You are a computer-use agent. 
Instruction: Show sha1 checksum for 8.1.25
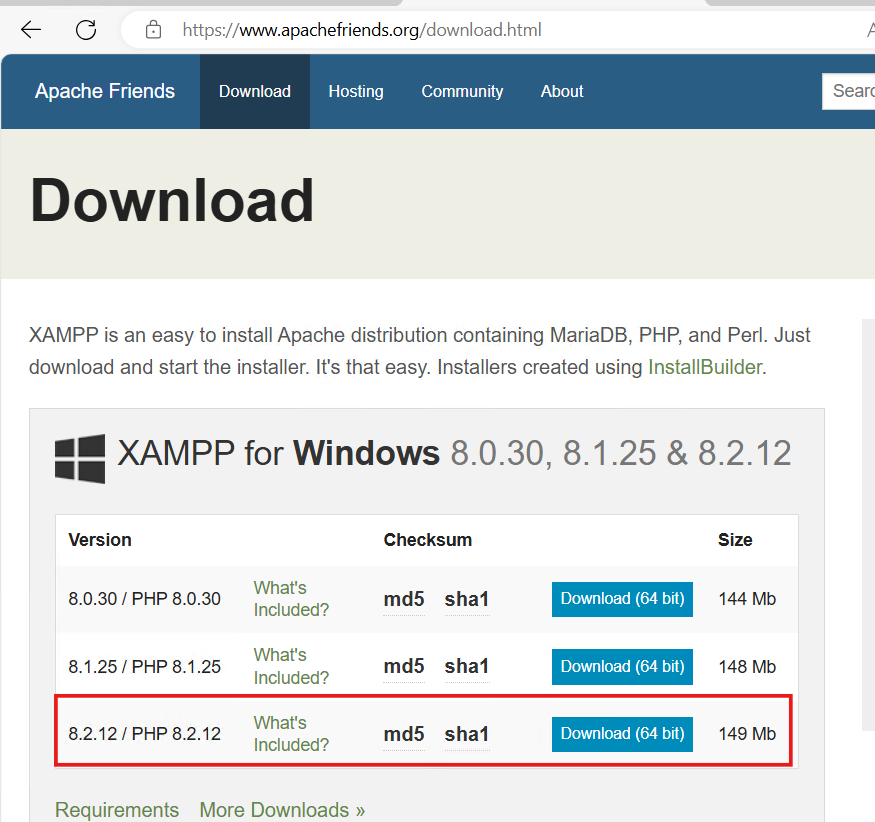(x=467, y=666)
